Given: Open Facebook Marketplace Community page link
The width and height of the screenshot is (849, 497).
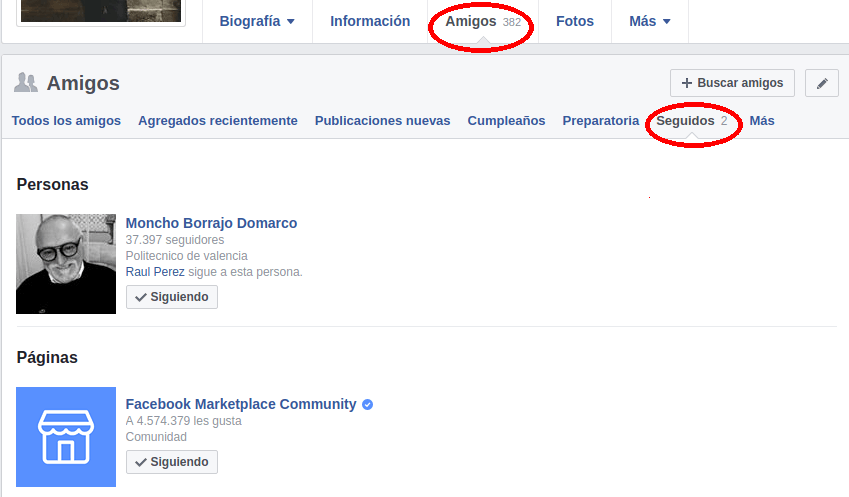Looking at the screenshot, I should pyautogui.click(x=241, y=404).
